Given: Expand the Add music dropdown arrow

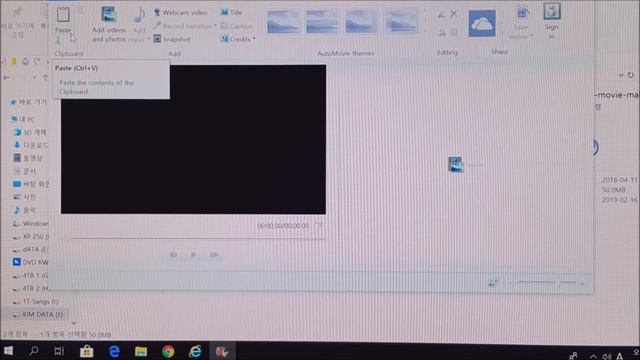Looking at the screenshot, I should pos(149,39).
